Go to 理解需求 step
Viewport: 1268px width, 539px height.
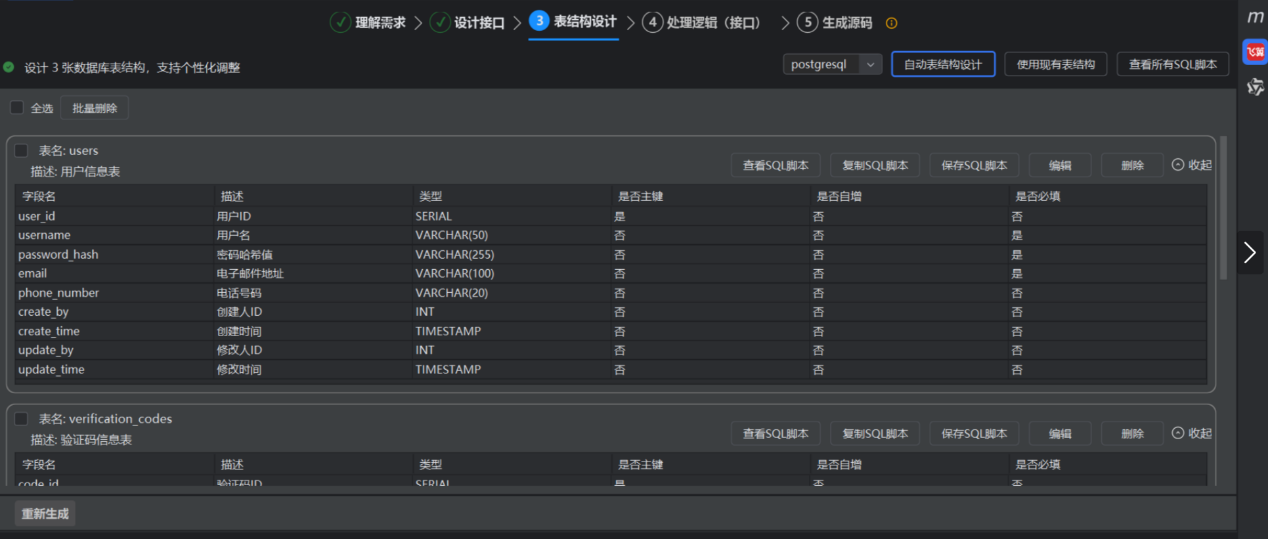click(x=381, y=23)
